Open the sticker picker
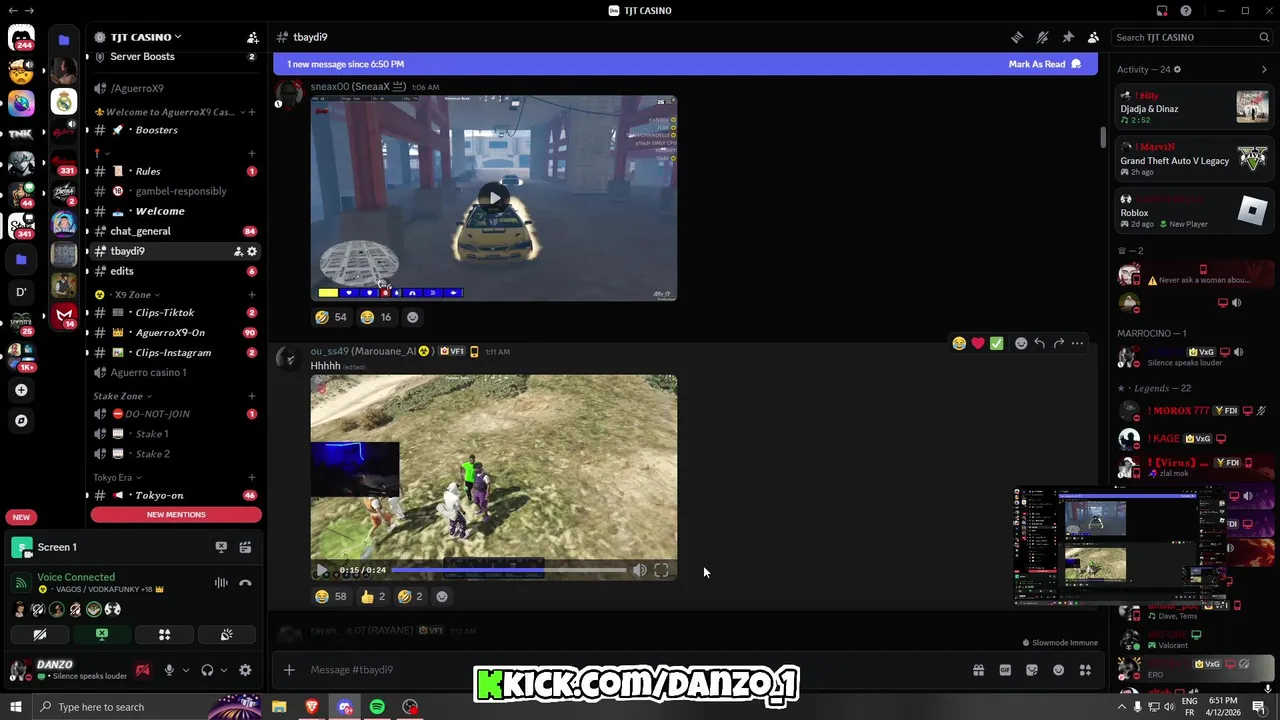The image size is (1280, 720). 1032,670
